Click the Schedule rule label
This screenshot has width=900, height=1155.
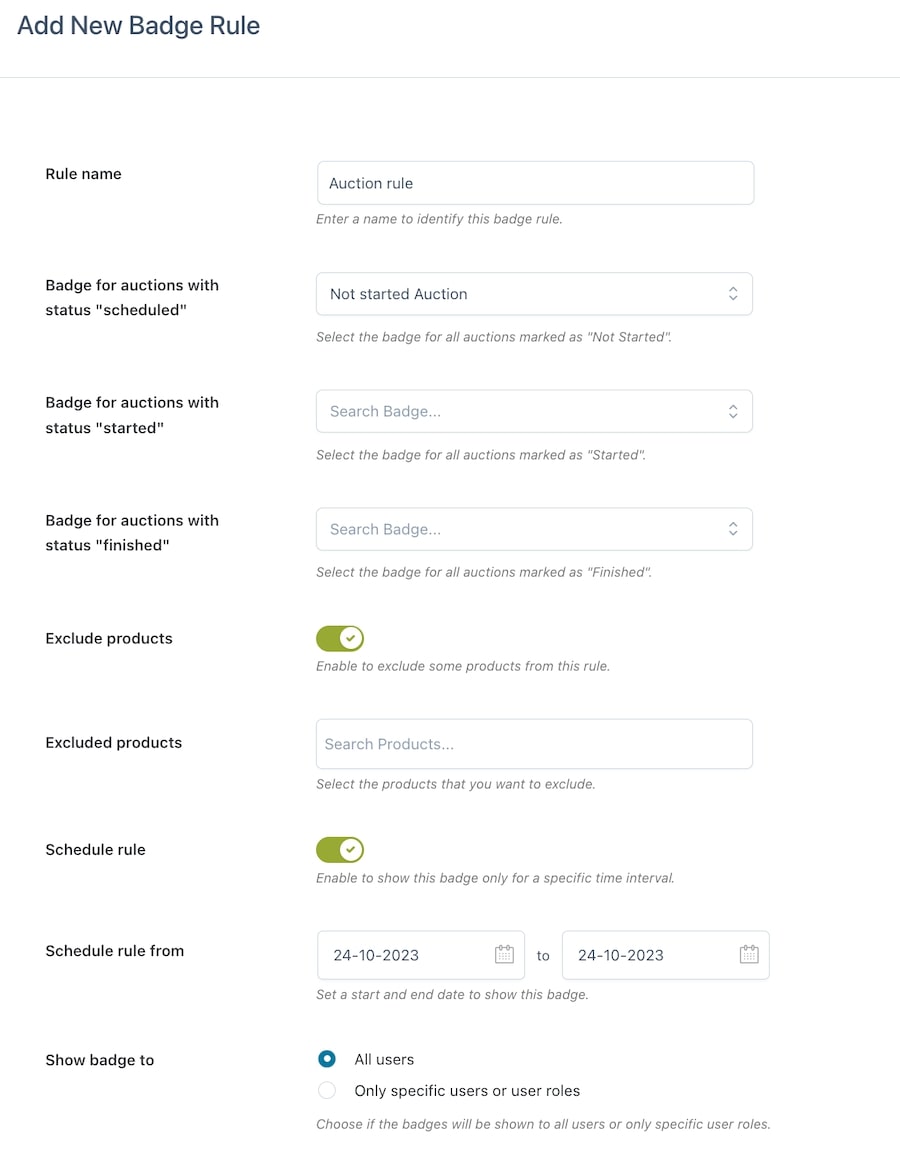(x=96, y=850)
